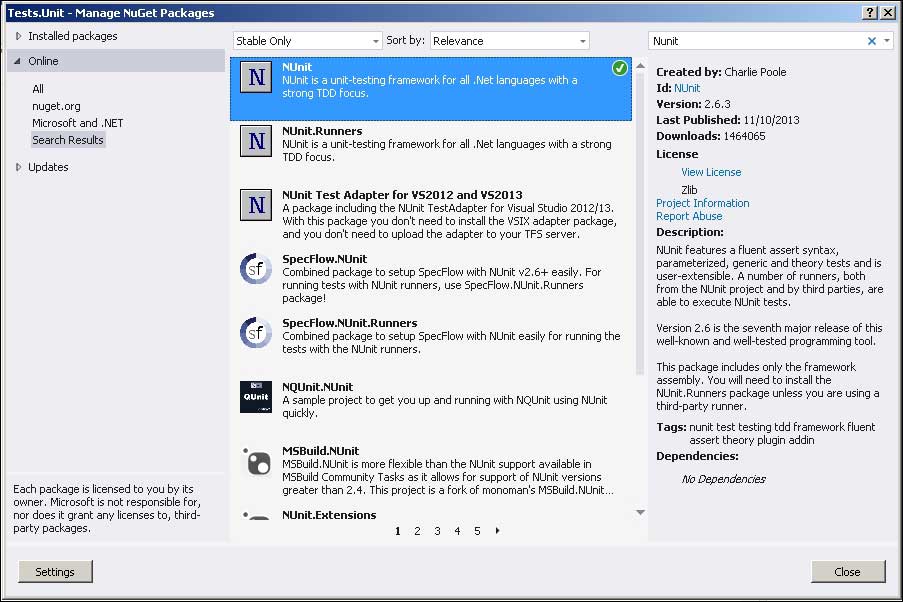Open the search box history dropdown arrow
The width and height of the screenshot is (903, 602).
tap(887, 41)
